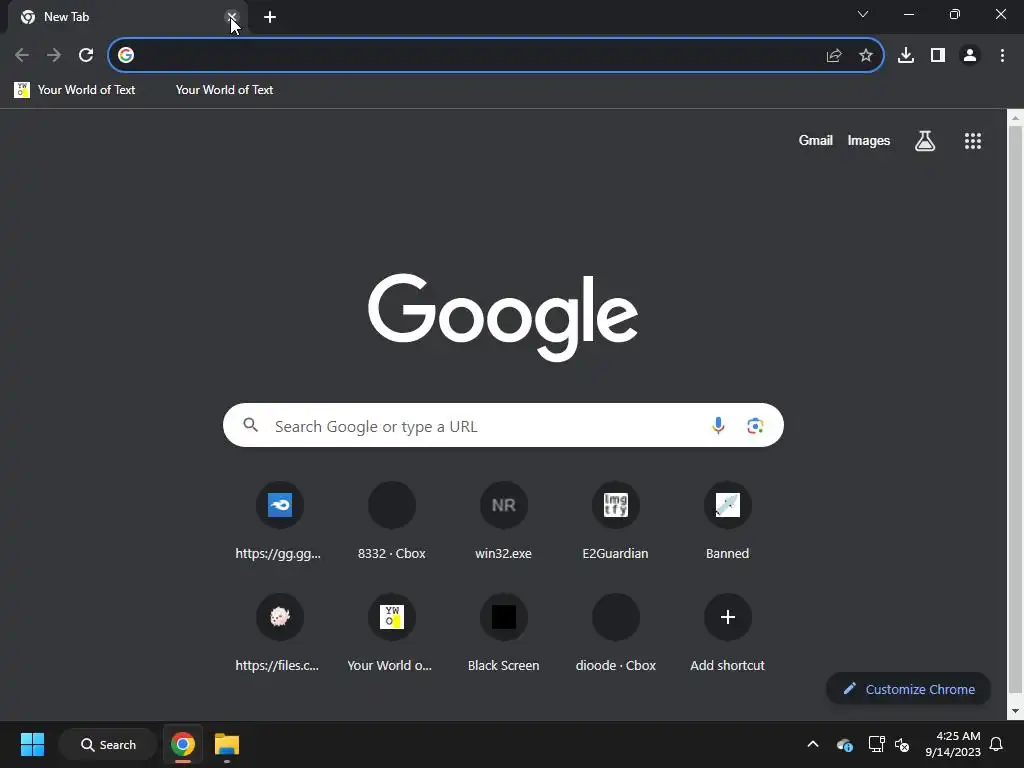
Task: Toggle the side panel icon
Action: coord(938,56)
